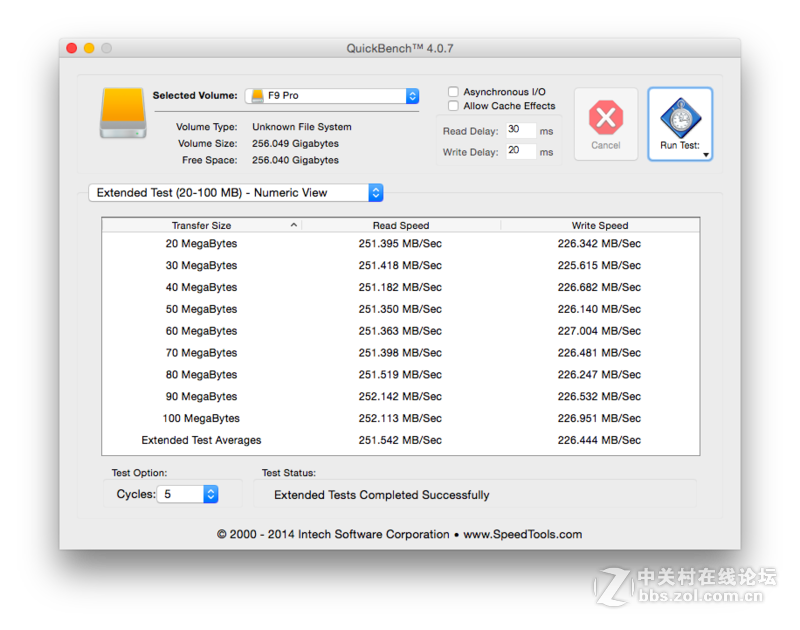Enable the Allow Cache Effects checkbox
The width and height of the screenshot is (800, 630).
[453, 105]
